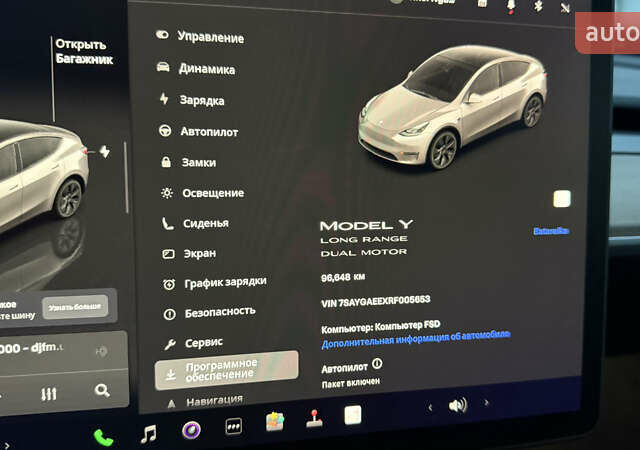
Task: Click the profile name at top bar
Action: click(433, 1)
